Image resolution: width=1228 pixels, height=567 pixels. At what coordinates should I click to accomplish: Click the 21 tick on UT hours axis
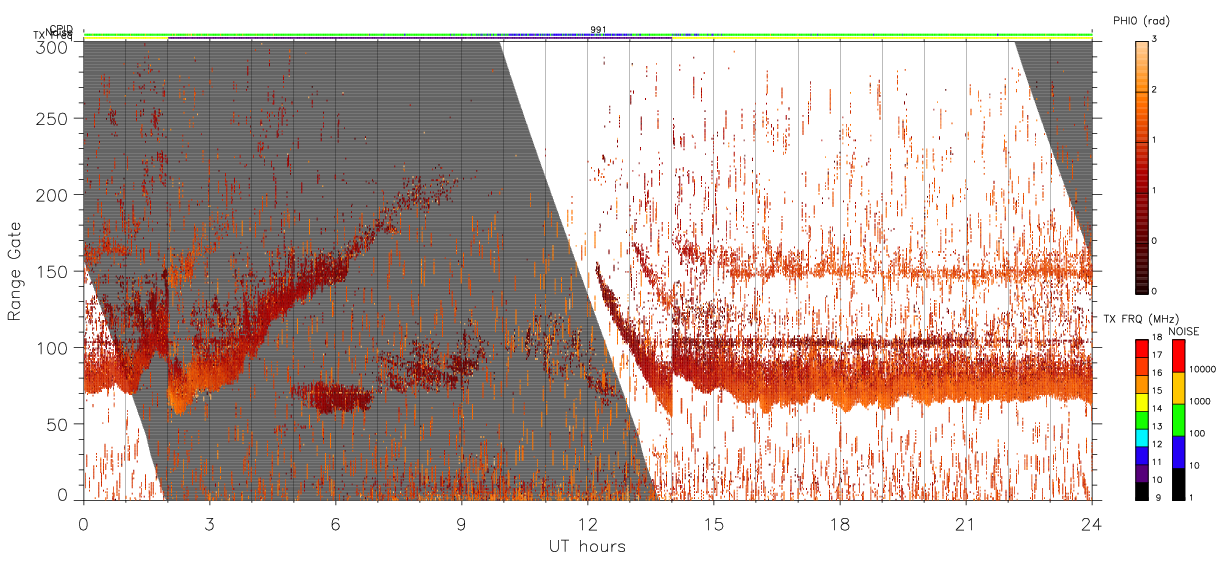pyautogui.click(x=965, y=523)
